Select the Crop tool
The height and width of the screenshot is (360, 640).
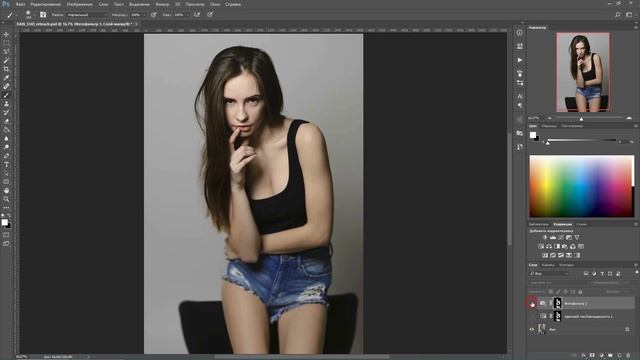point(6,69)
